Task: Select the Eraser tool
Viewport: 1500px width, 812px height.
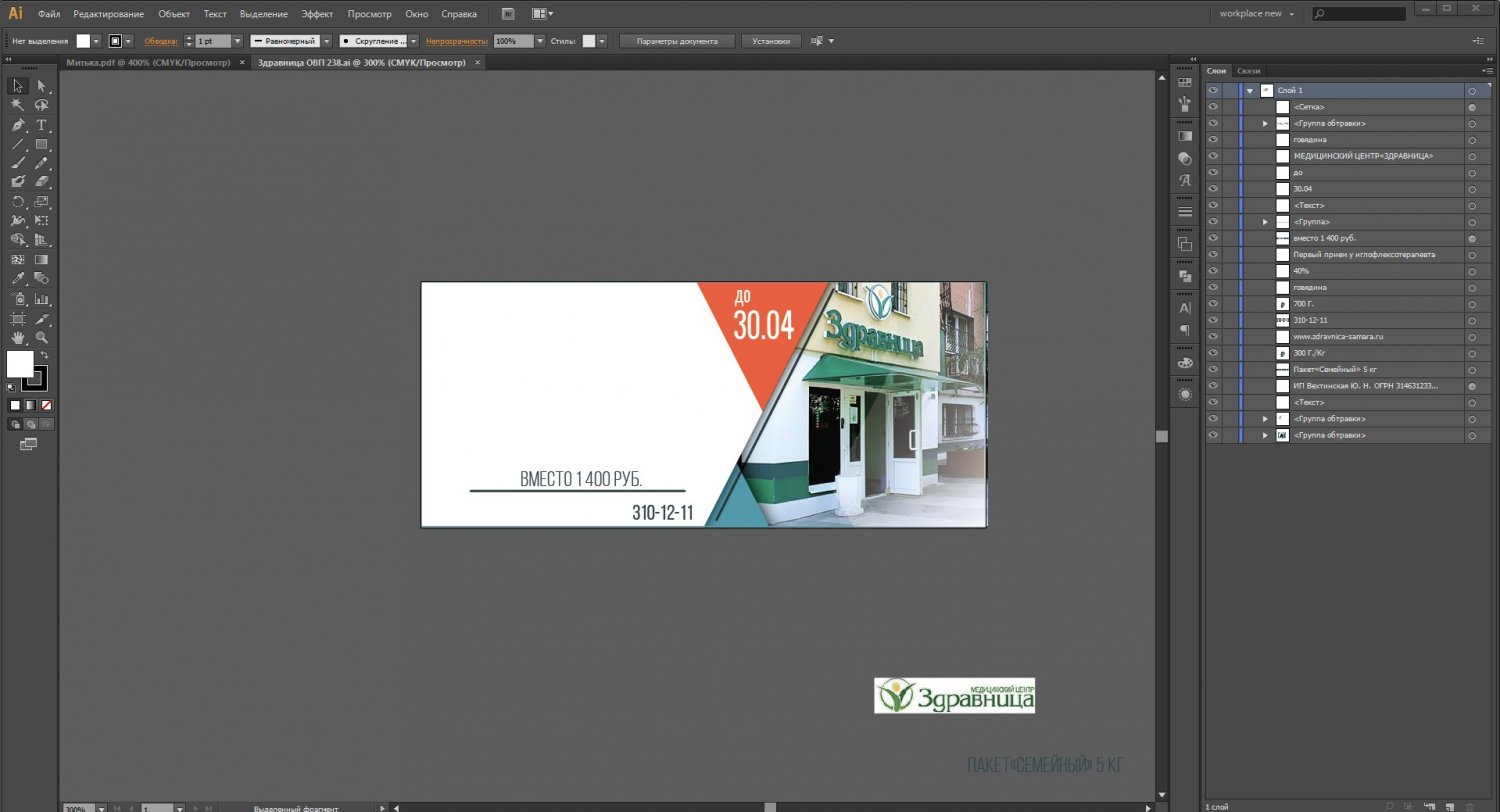Action: [x=42, y=182]
